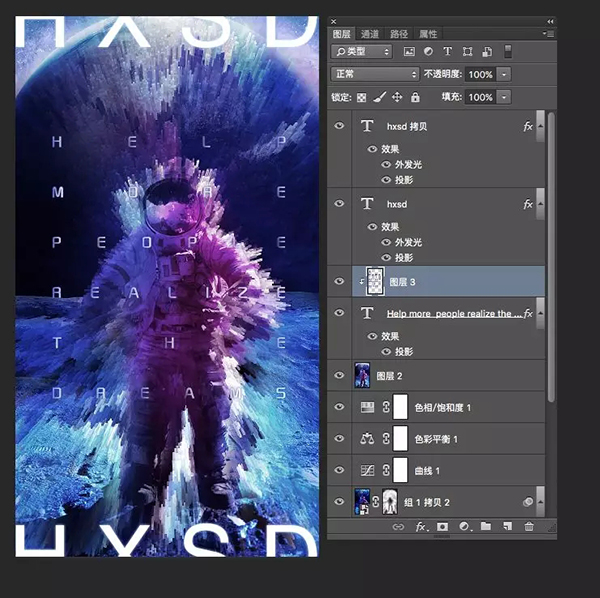Switch to the 路径 tab
Viewport: 600px width, 598px height.
[399, 34]
